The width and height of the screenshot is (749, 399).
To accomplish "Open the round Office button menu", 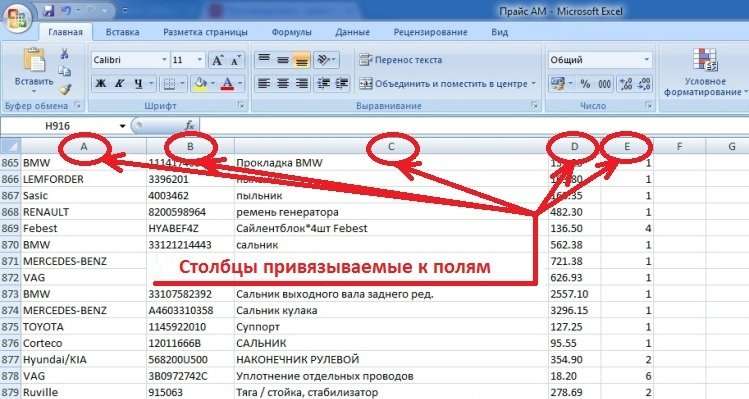I will 17,18.
